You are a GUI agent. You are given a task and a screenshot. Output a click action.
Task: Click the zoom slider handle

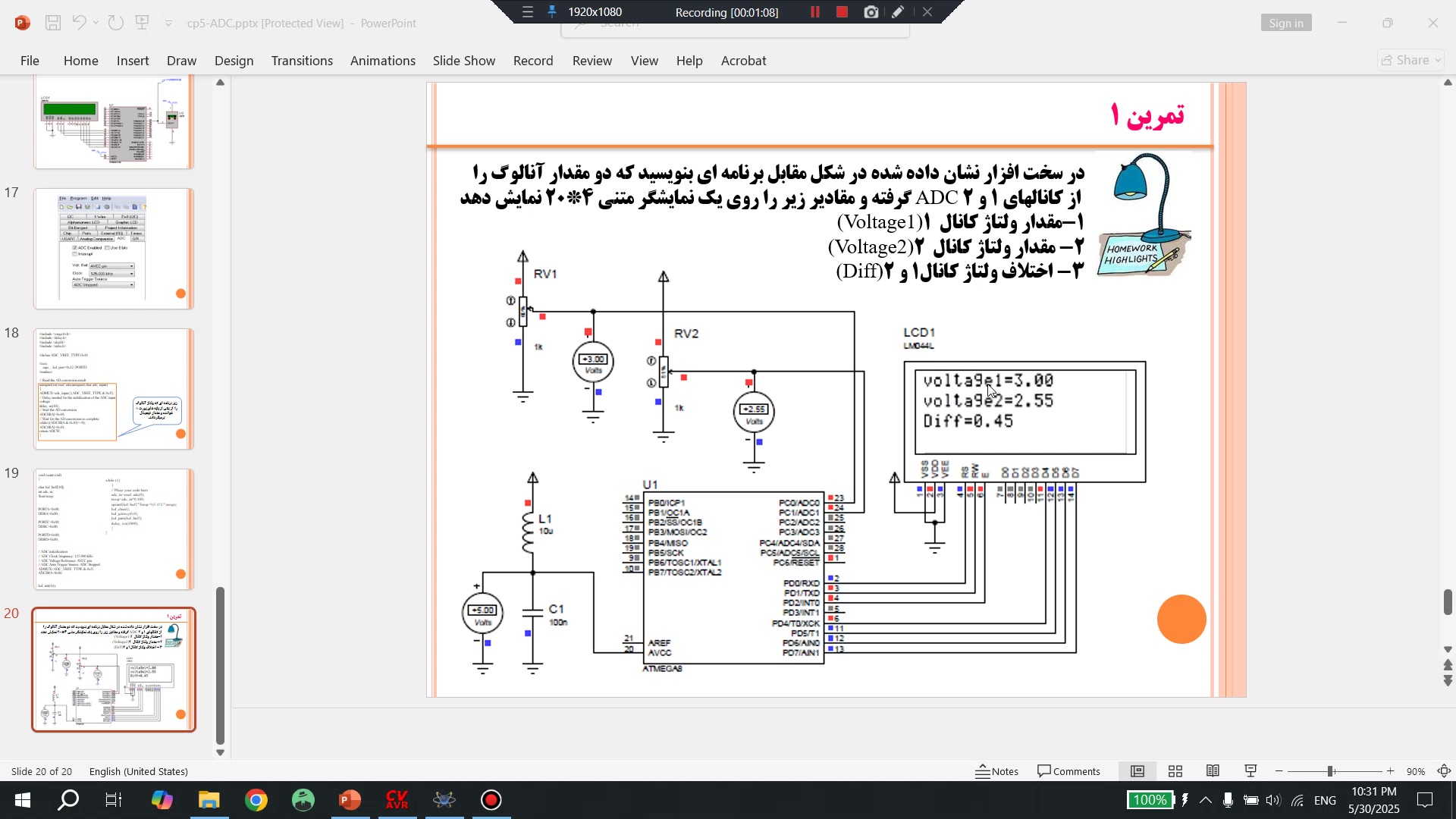click(1330, 771)
